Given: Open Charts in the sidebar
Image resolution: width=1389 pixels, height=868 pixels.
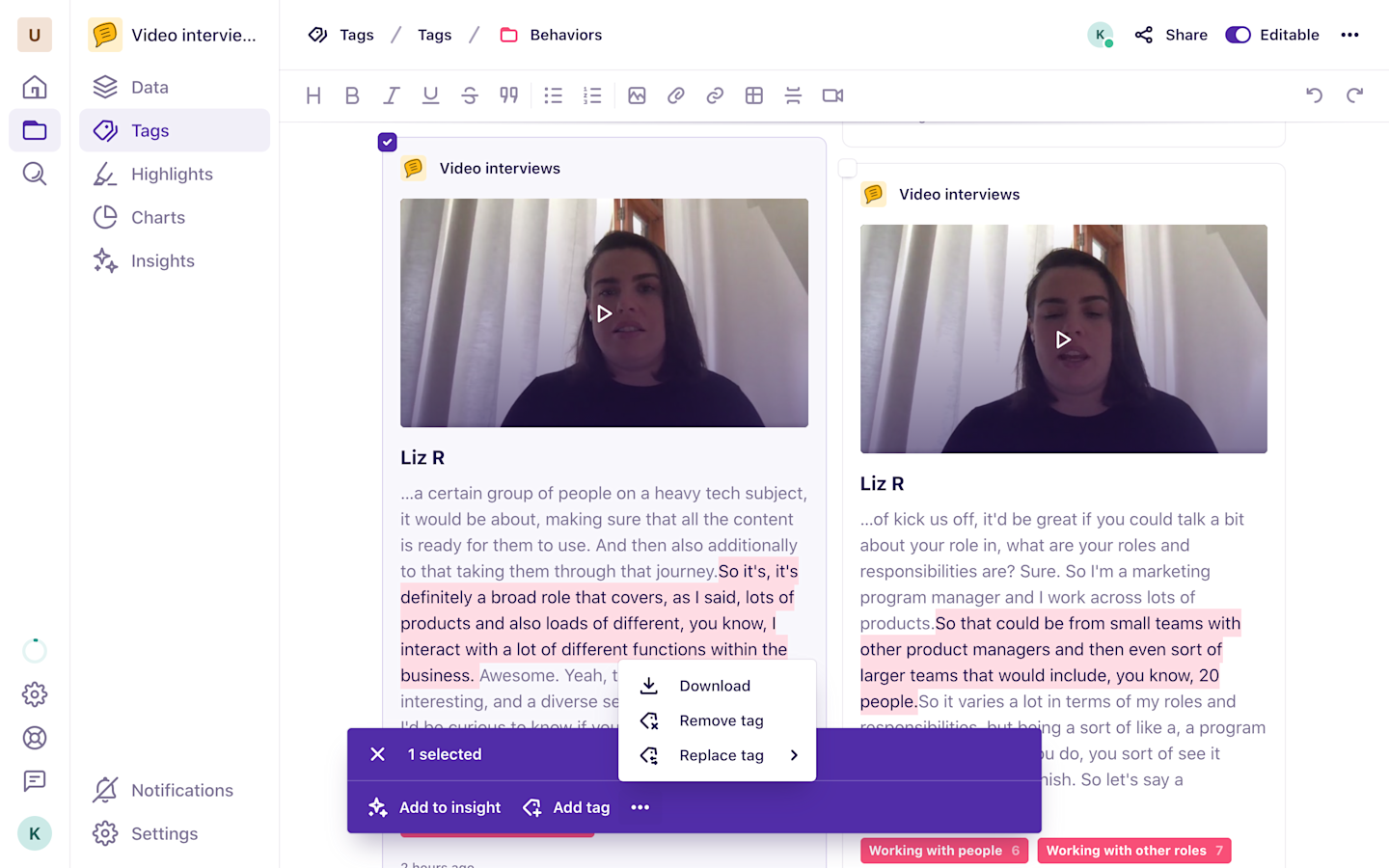Looking at the screenshot, I should tap(175, 217).
